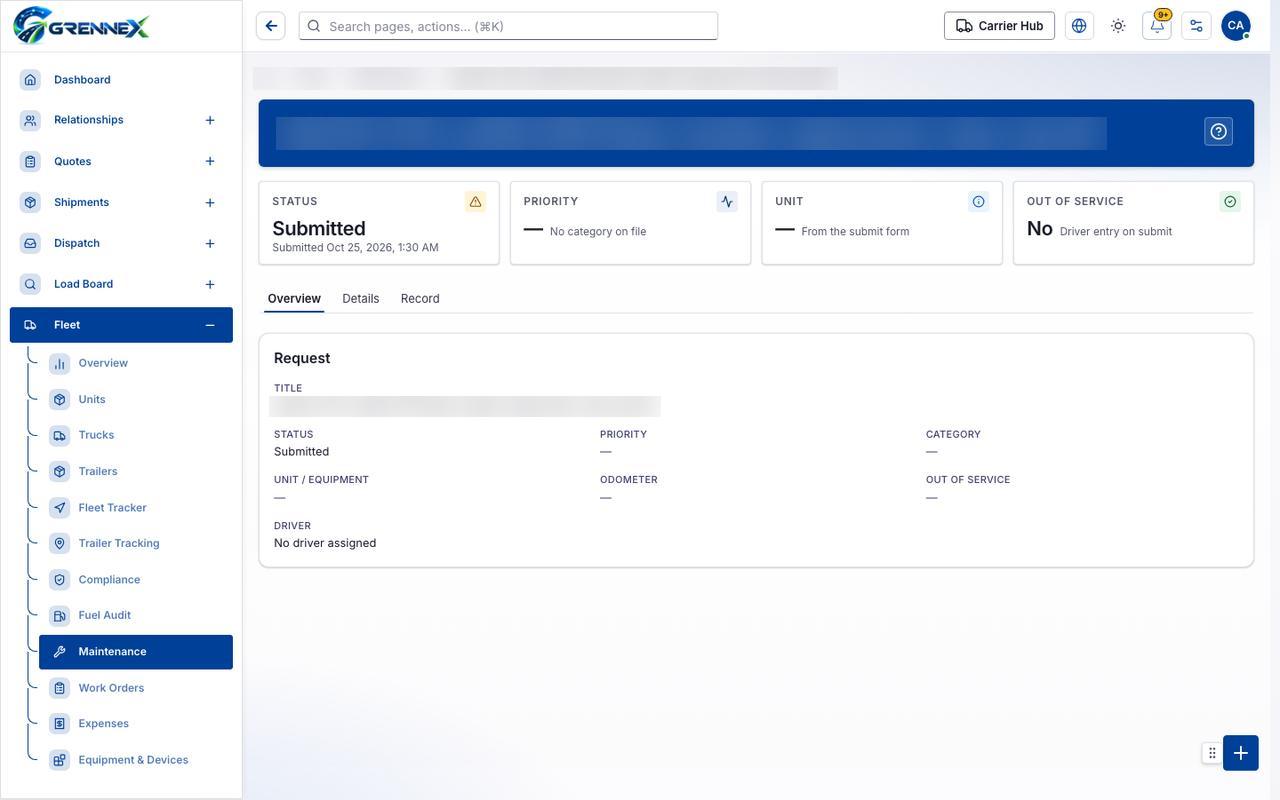Select Maintenance in Fleet menu
1280x800 pixels.
click(136, 652)
